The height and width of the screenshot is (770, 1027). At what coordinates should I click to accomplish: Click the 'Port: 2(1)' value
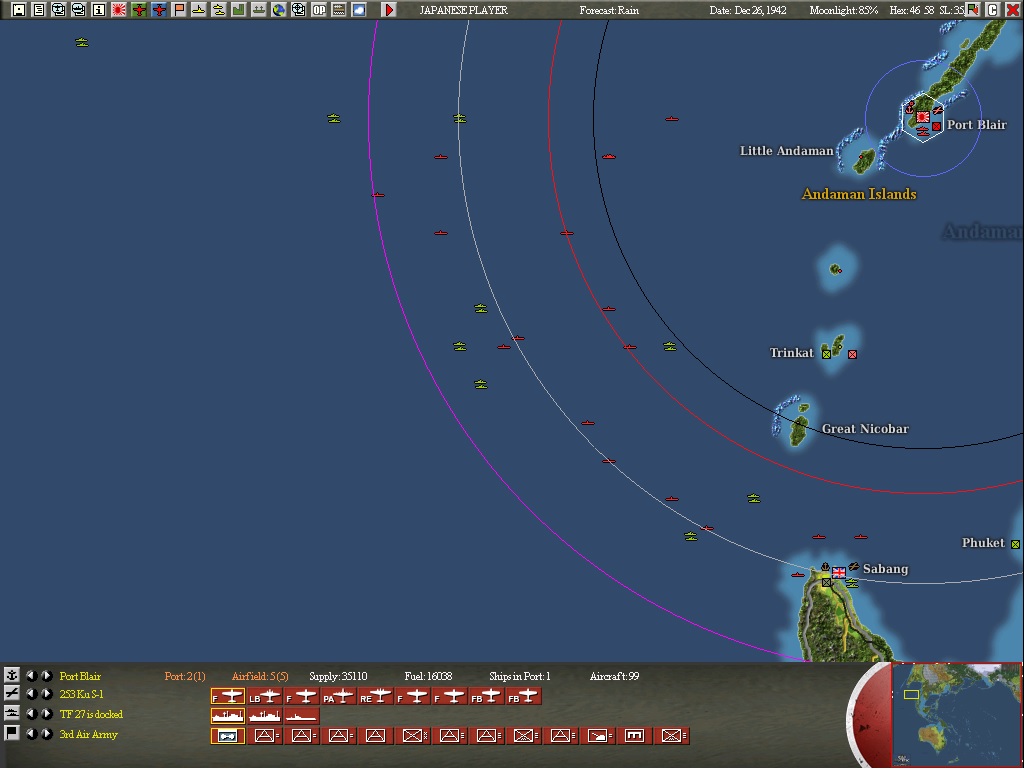pos(185,676)
